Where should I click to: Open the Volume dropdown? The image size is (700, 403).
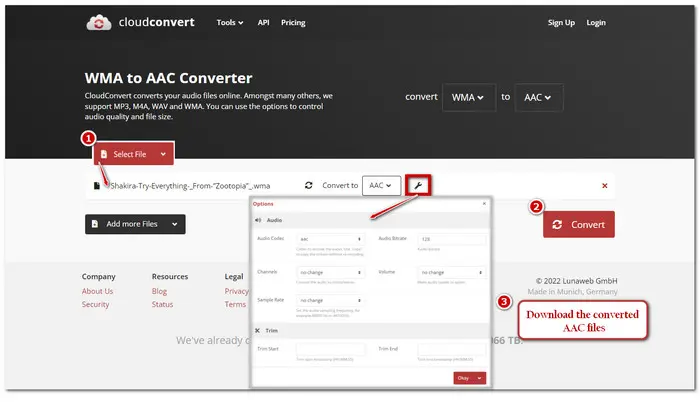tap(452, 272)
